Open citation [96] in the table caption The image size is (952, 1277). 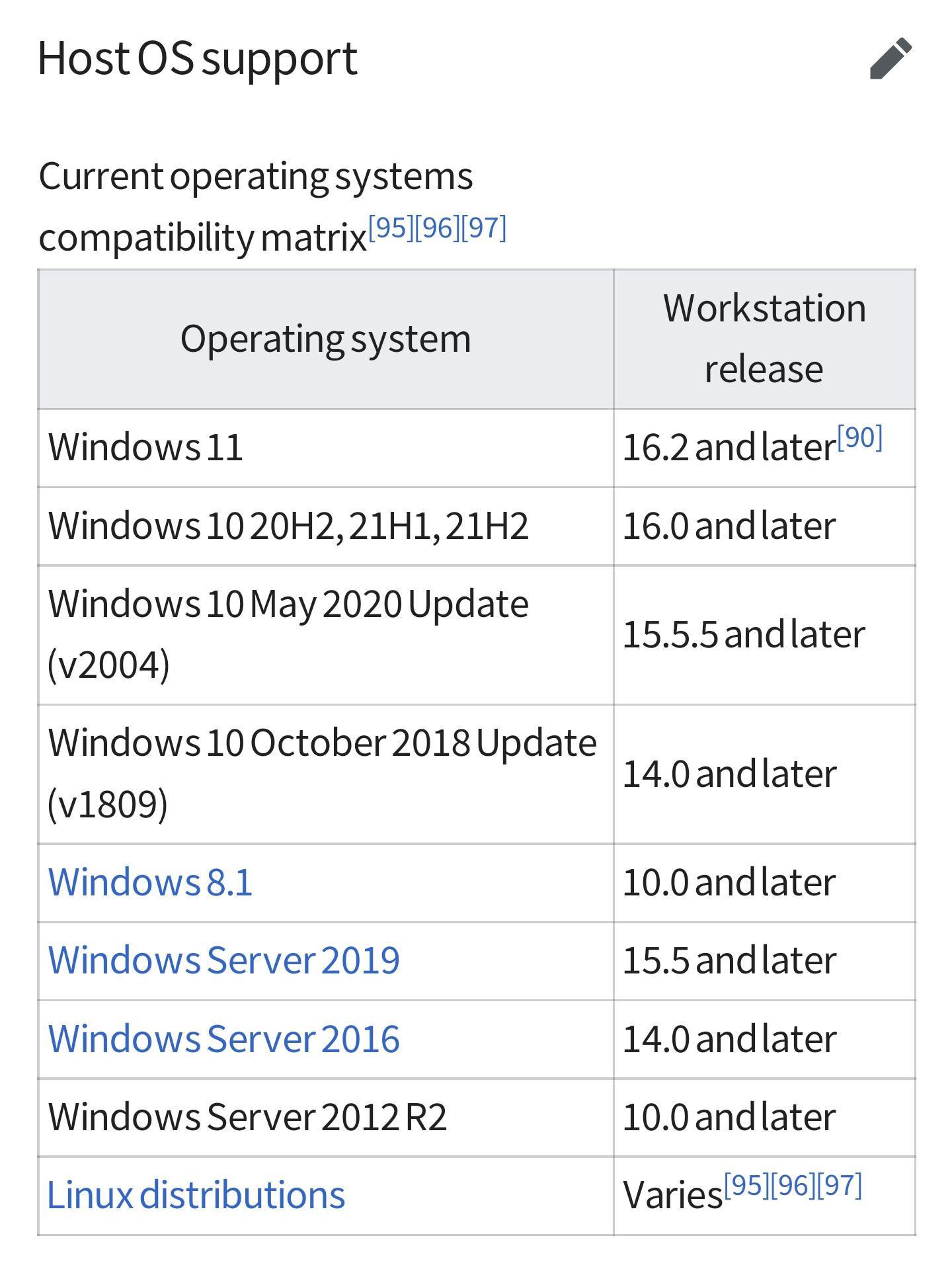[x=437, y=228]
